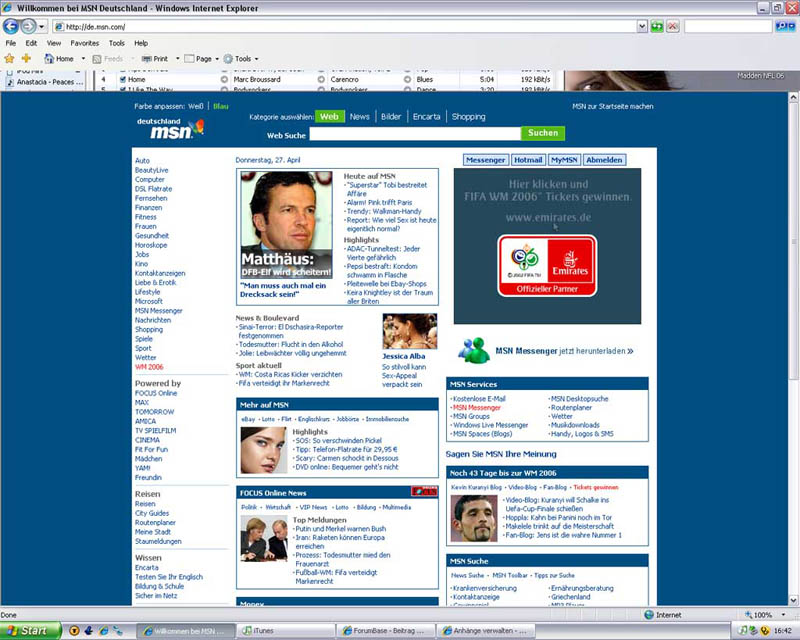The image size is (800, 640).
Task: Click the arrow icon beside Carencro
Action: 407,80
